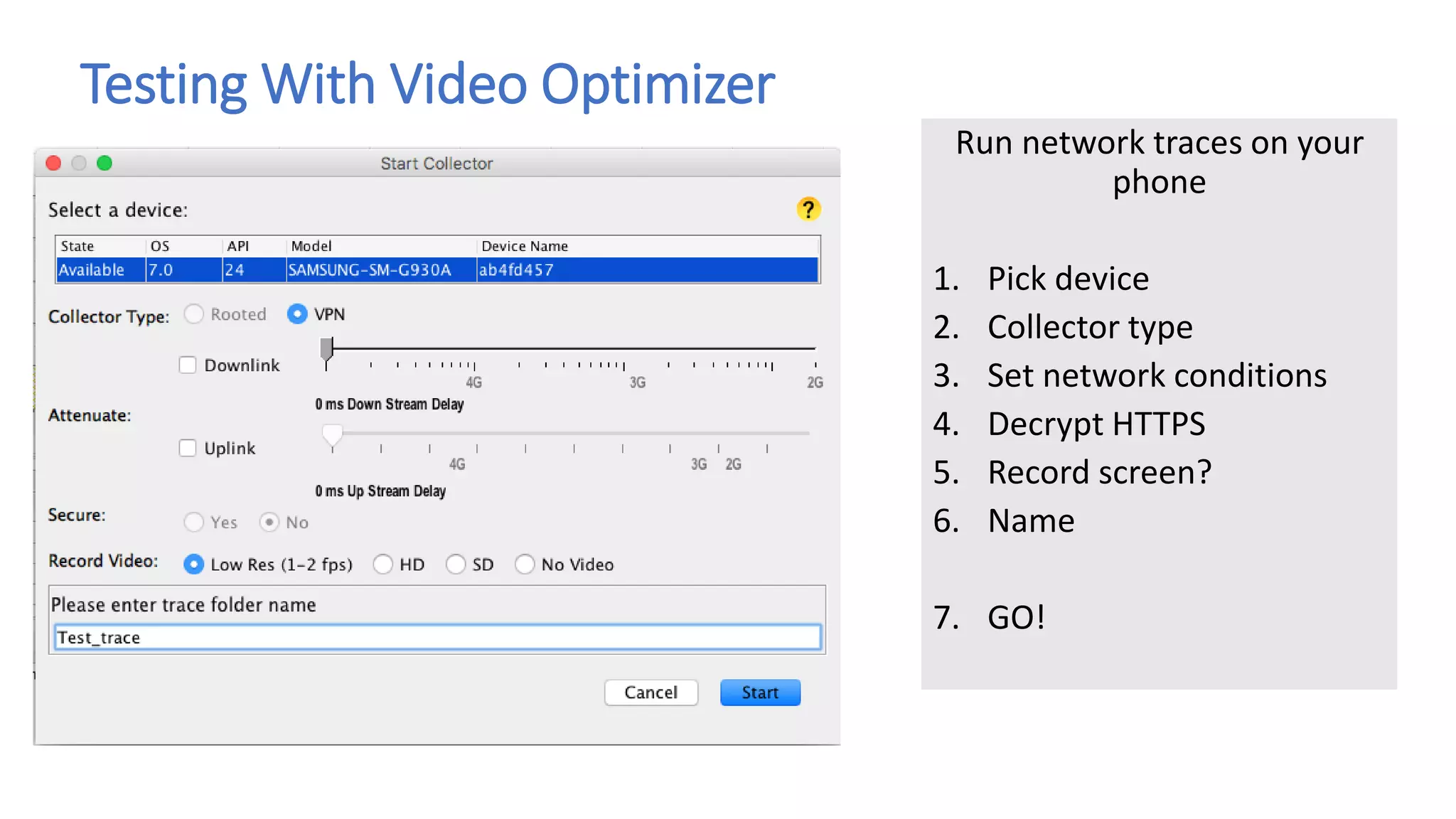Click the Uplink slider handle

coord(332,434)
